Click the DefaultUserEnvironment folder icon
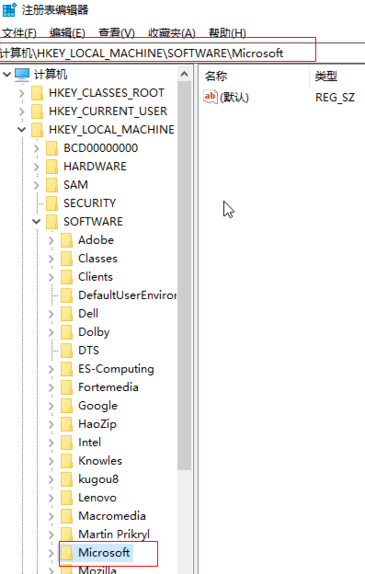Viewport: 365px width, 574px height. (x=66, y=295)
